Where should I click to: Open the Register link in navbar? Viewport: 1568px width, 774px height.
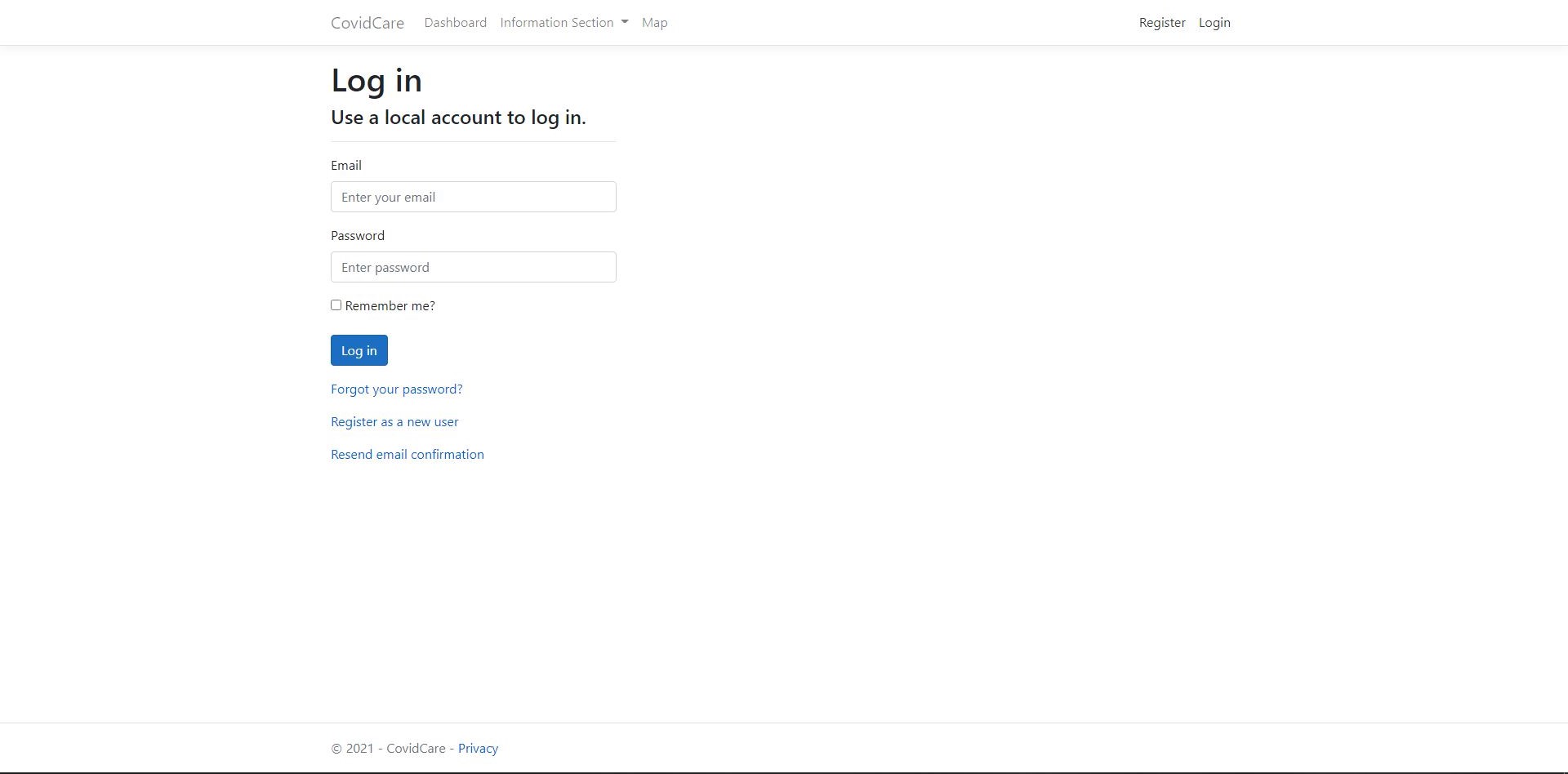pyautogui.click(x=1162, y=23)
